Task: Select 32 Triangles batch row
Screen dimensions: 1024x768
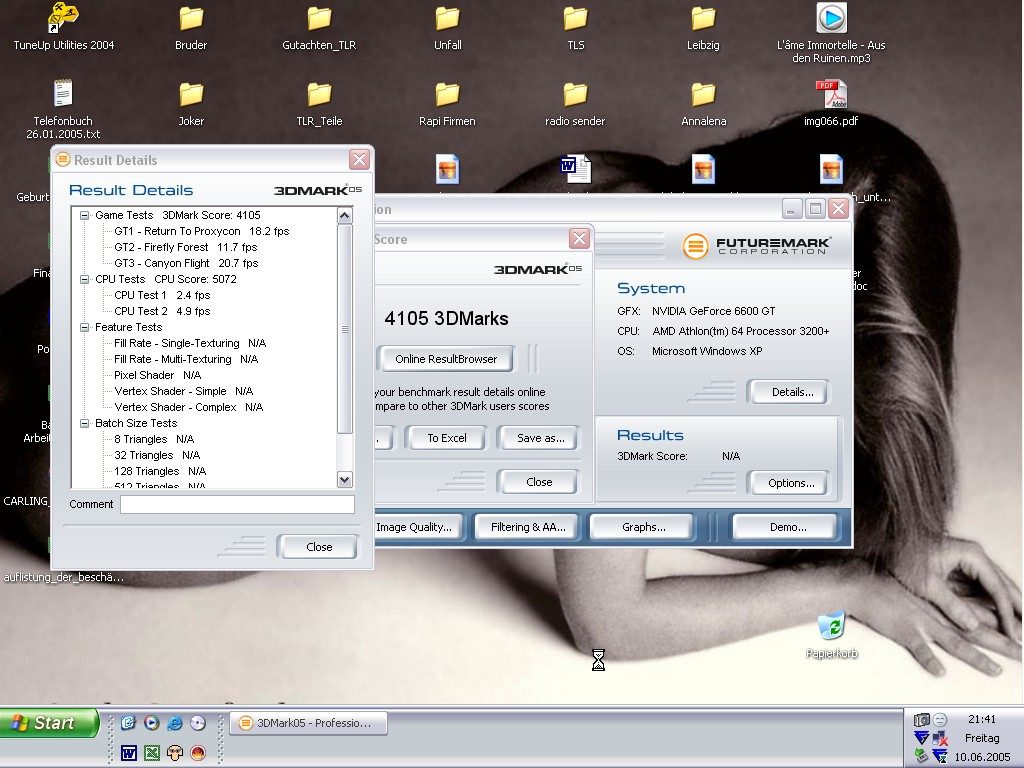Action: point(157,455)
